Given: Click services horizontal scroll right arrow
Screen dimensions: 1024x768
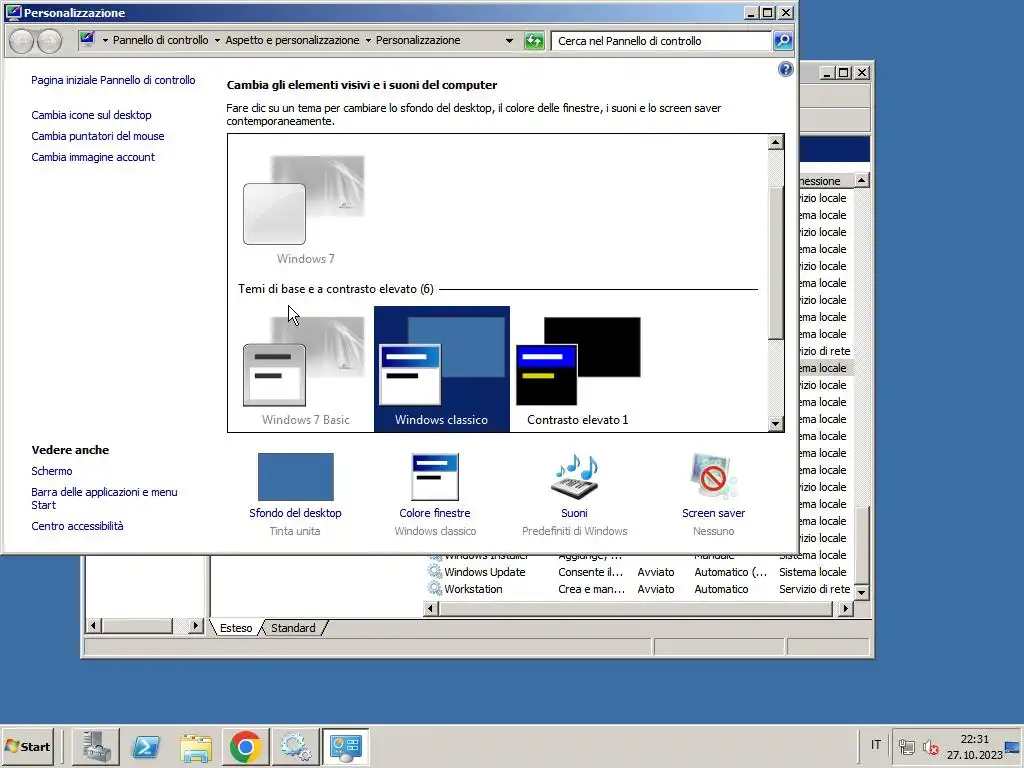Looking at the screenshot, I should 846,609.
